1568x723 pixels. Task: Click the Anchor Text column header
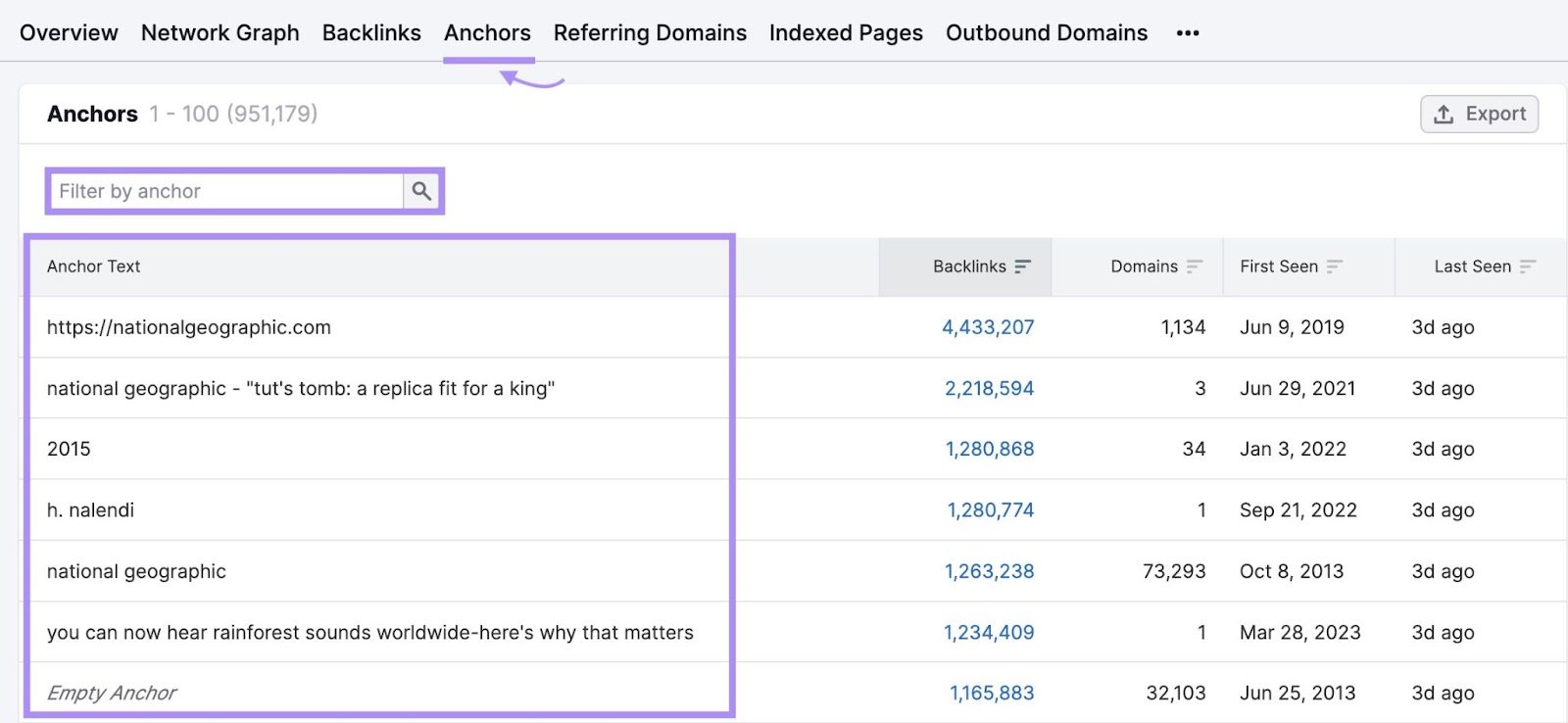tap(94, 266)
